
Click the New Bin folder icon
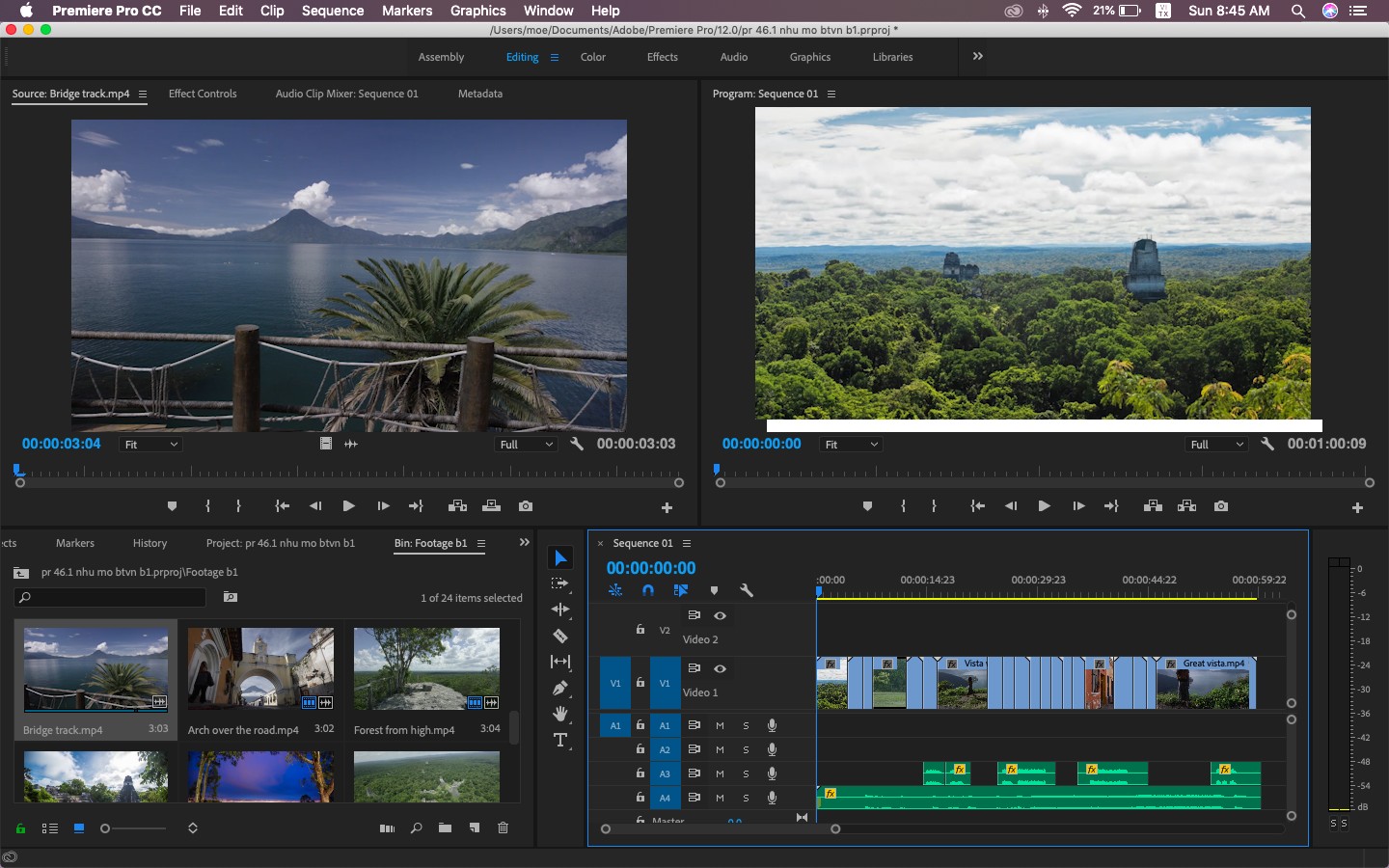tap(445, 827)
